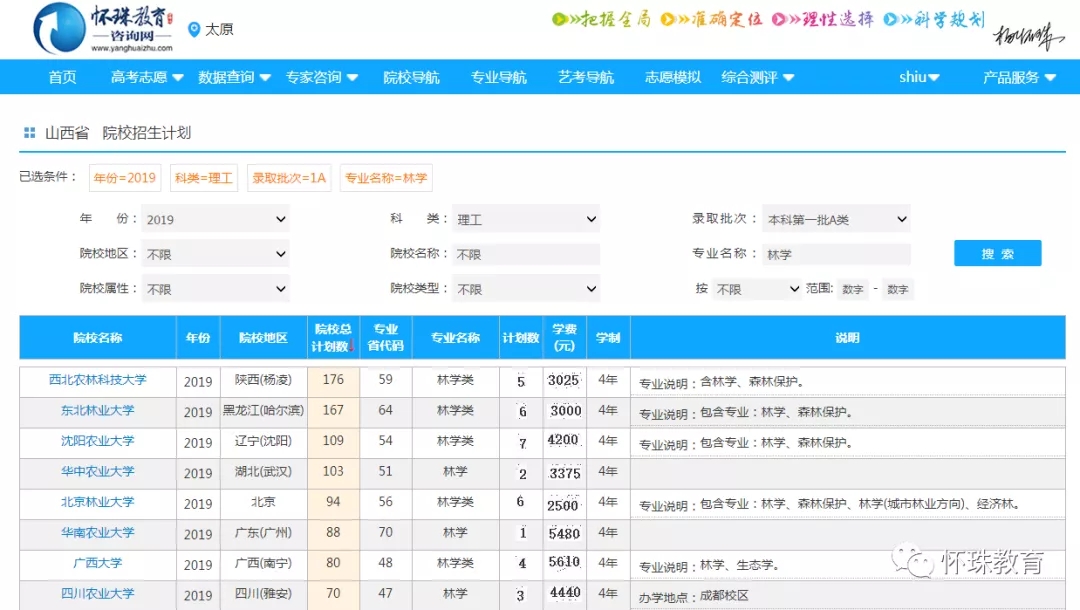Click the location pin next to 太原
Image resolution: width=1080 pixels, height=610 pixels.
point(196,29)
